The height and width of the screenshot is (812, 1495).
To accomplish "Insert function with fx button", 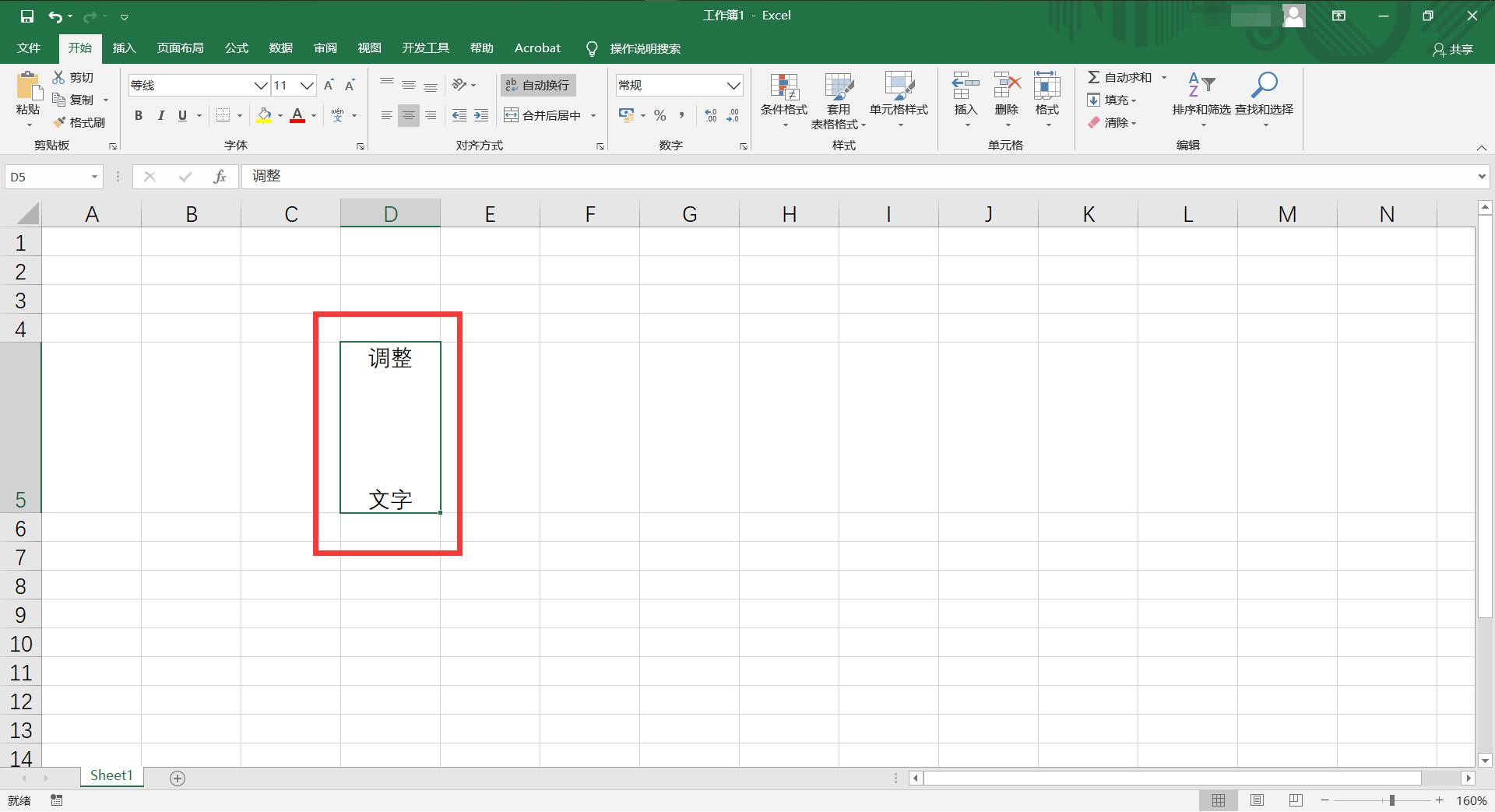I will [x=220, y=177].
